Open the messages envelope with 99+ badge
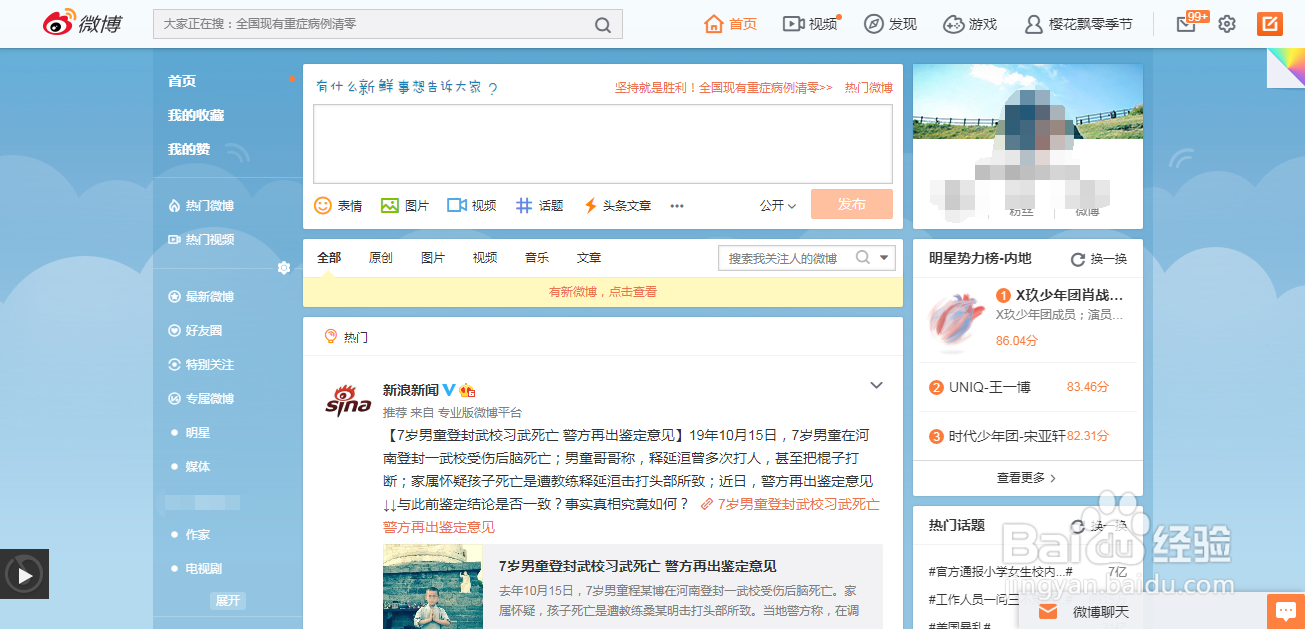 tap(1184, 22)
